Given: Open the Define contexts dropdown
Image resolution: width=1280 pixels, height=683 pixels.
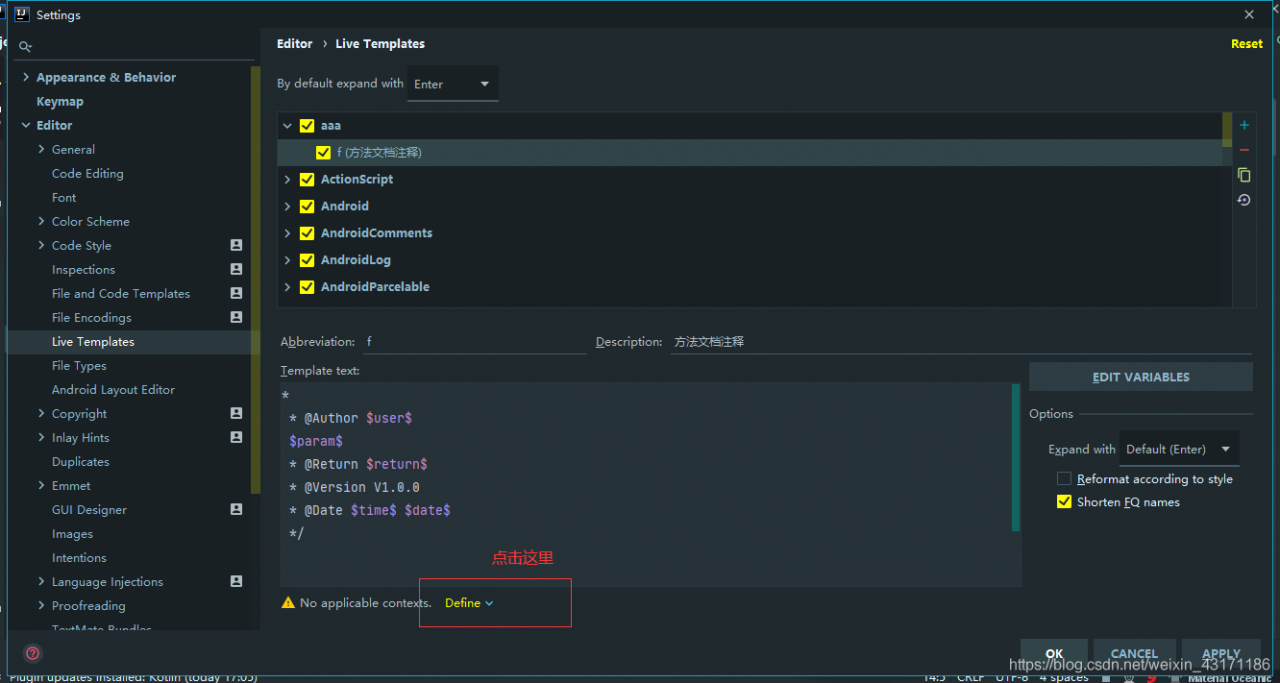Looking at the screenshot, I should tap(469, 603).
